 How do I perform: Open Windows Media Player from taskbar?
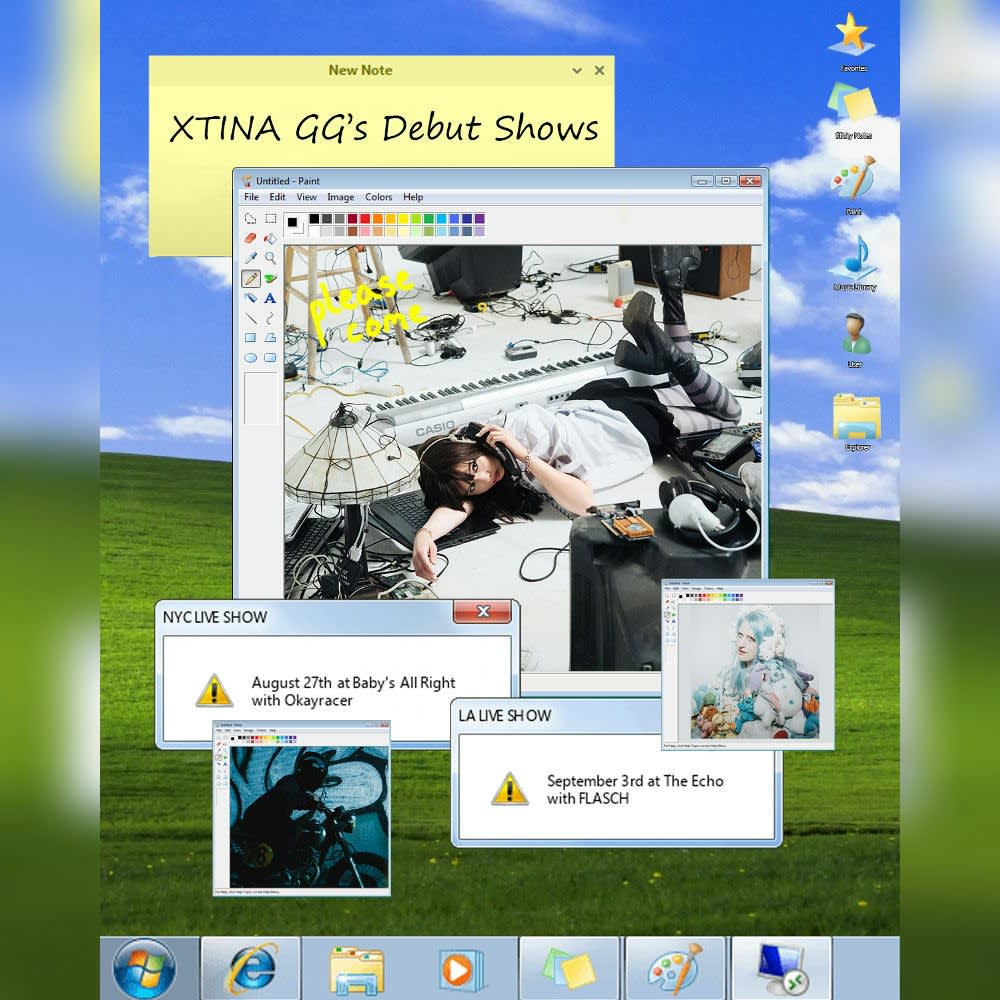coord(460,969)
